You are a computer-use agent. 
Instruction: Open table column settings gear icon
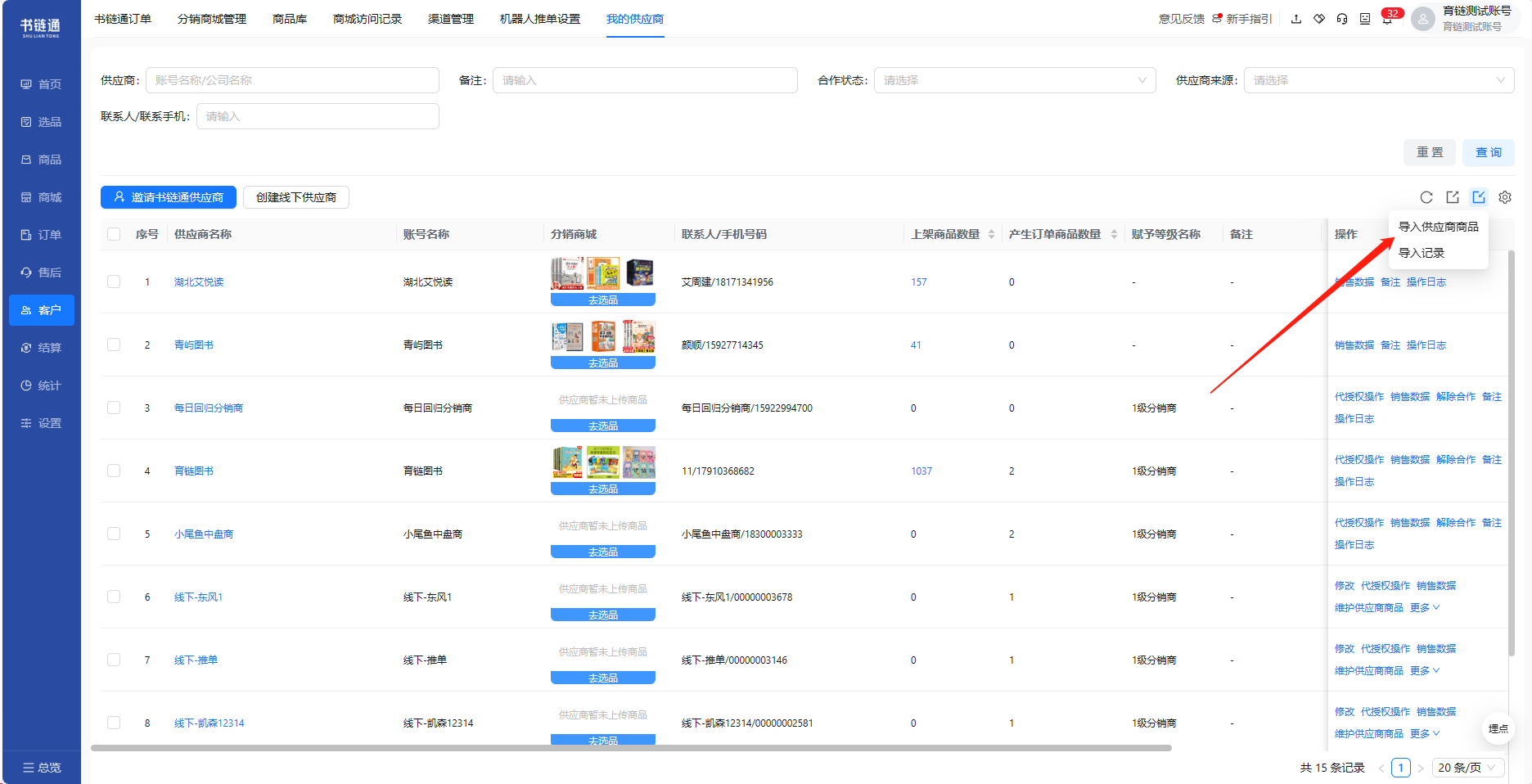click(x=1505, y=197)
